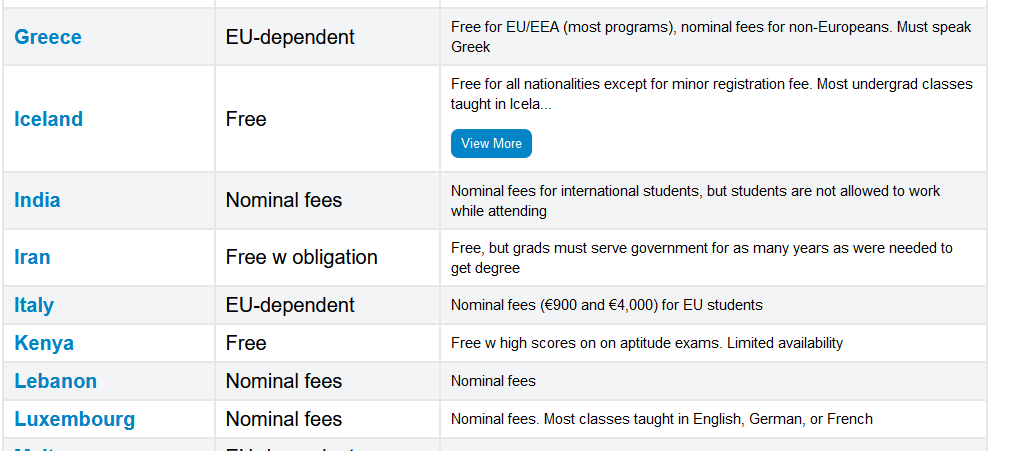The width and height of the screenshot is (1026, 452).
Task: Open the Greece country link
Action: pyautogui.click(x=48, y=37)
